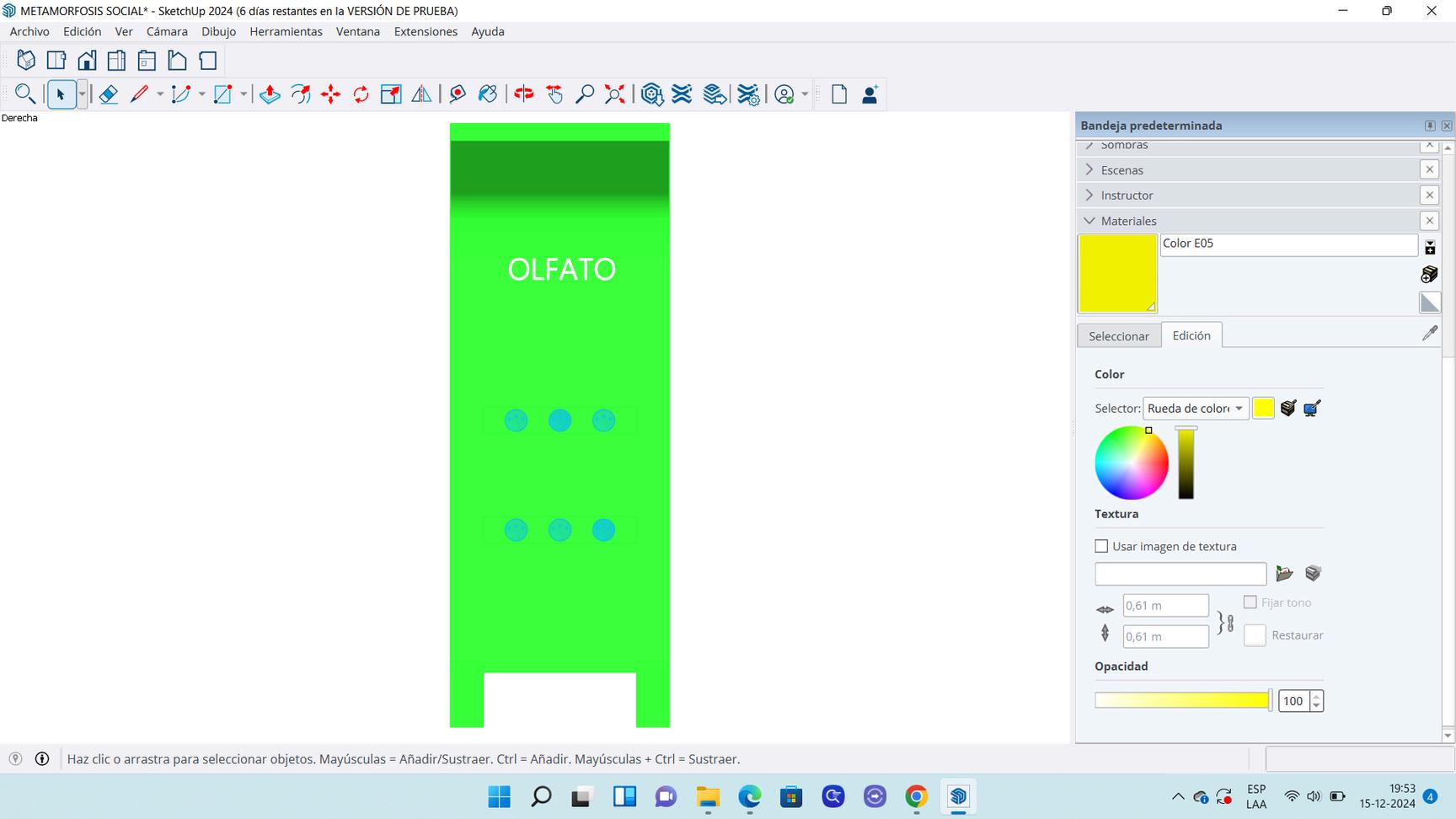This screenshot has width=1456, height=819.
Task: Activate the Scale tool
Action: [391, 94]
